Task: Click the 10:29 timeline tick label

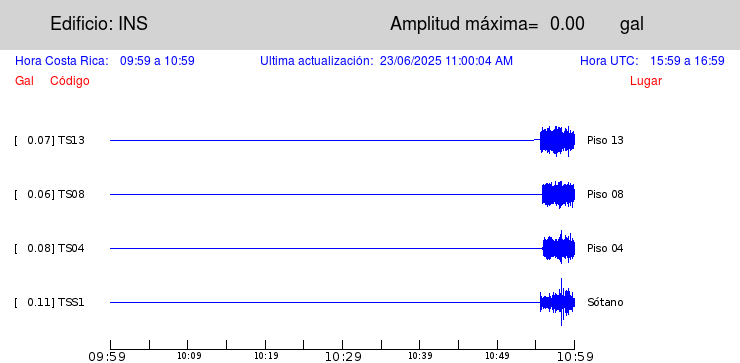Action: coord(342,357)
